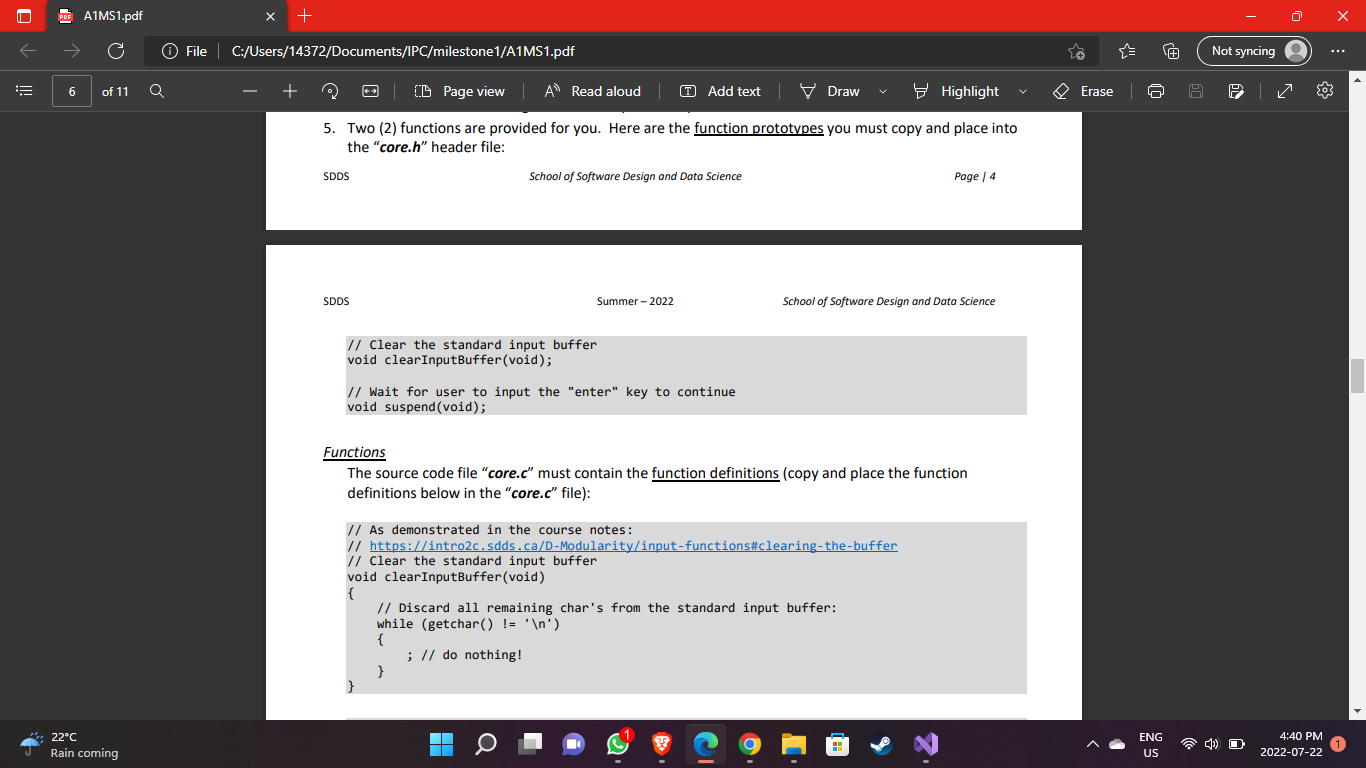Click the Save as icon
The width and height of the screenshot is (1366, 768).
tap(1236, 91)
